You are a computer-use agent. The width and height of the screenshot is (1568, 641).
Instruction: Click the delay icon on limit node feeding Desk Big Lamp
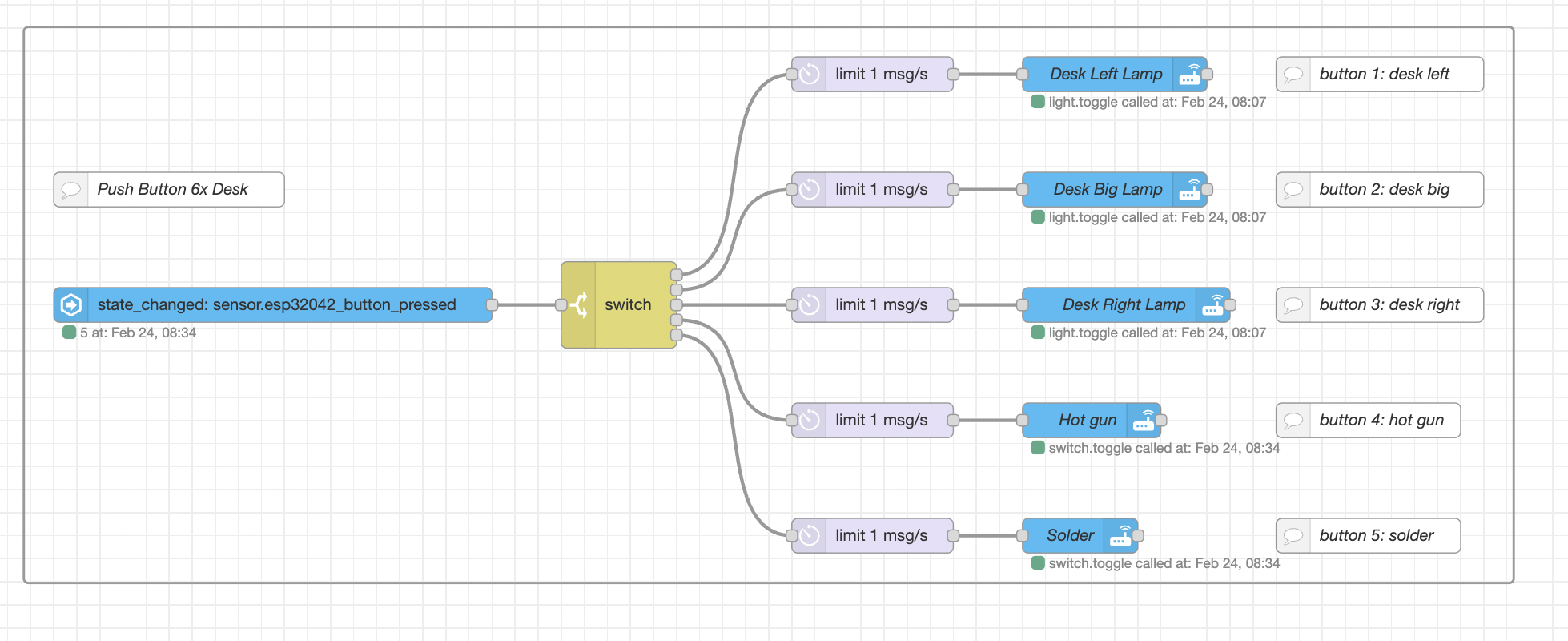click(x=809, y=189)
